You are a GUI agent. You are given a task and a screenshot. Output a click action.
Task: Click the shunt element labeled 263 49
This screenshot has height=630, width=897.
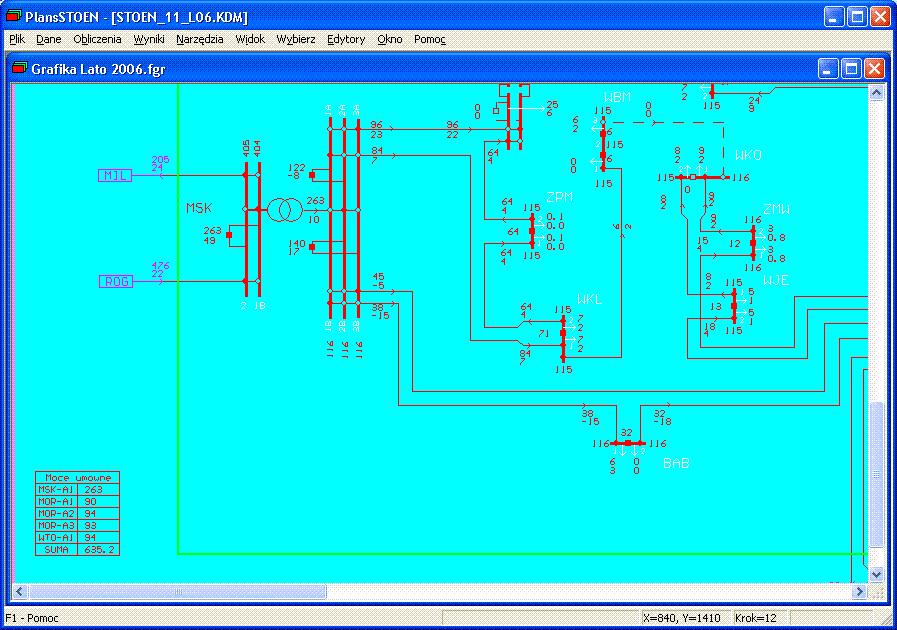[229, 235]
